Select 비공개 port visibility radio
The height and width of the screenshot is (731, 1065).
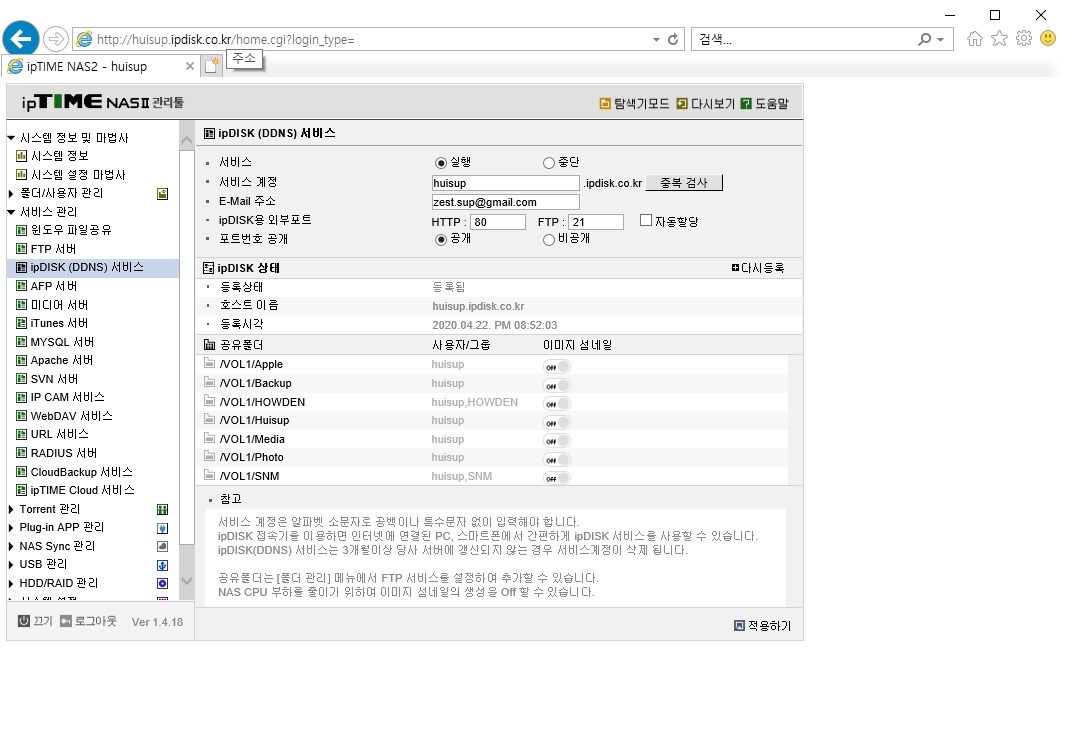coord(549,240)
